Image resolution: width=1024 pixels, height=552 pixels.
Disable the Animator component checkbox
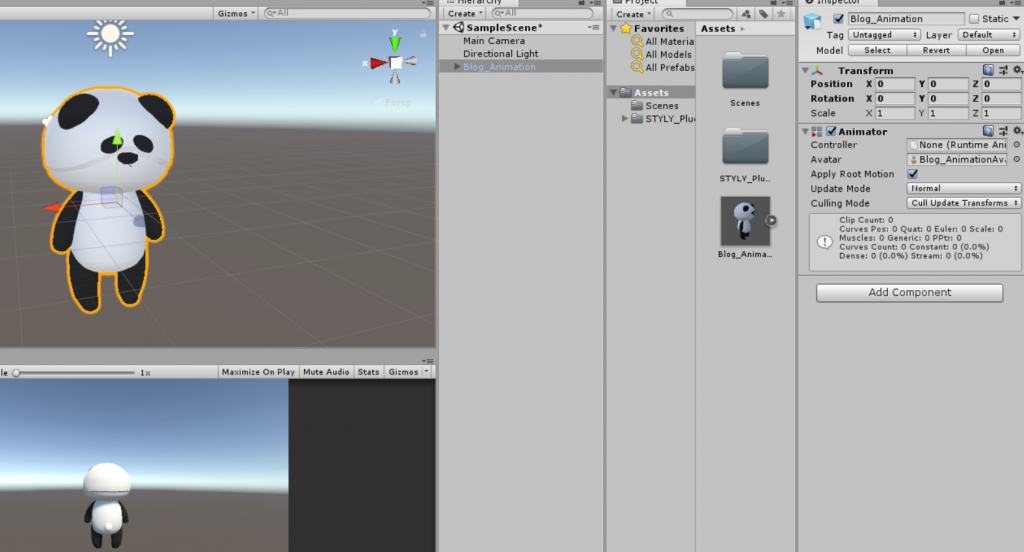831,131
